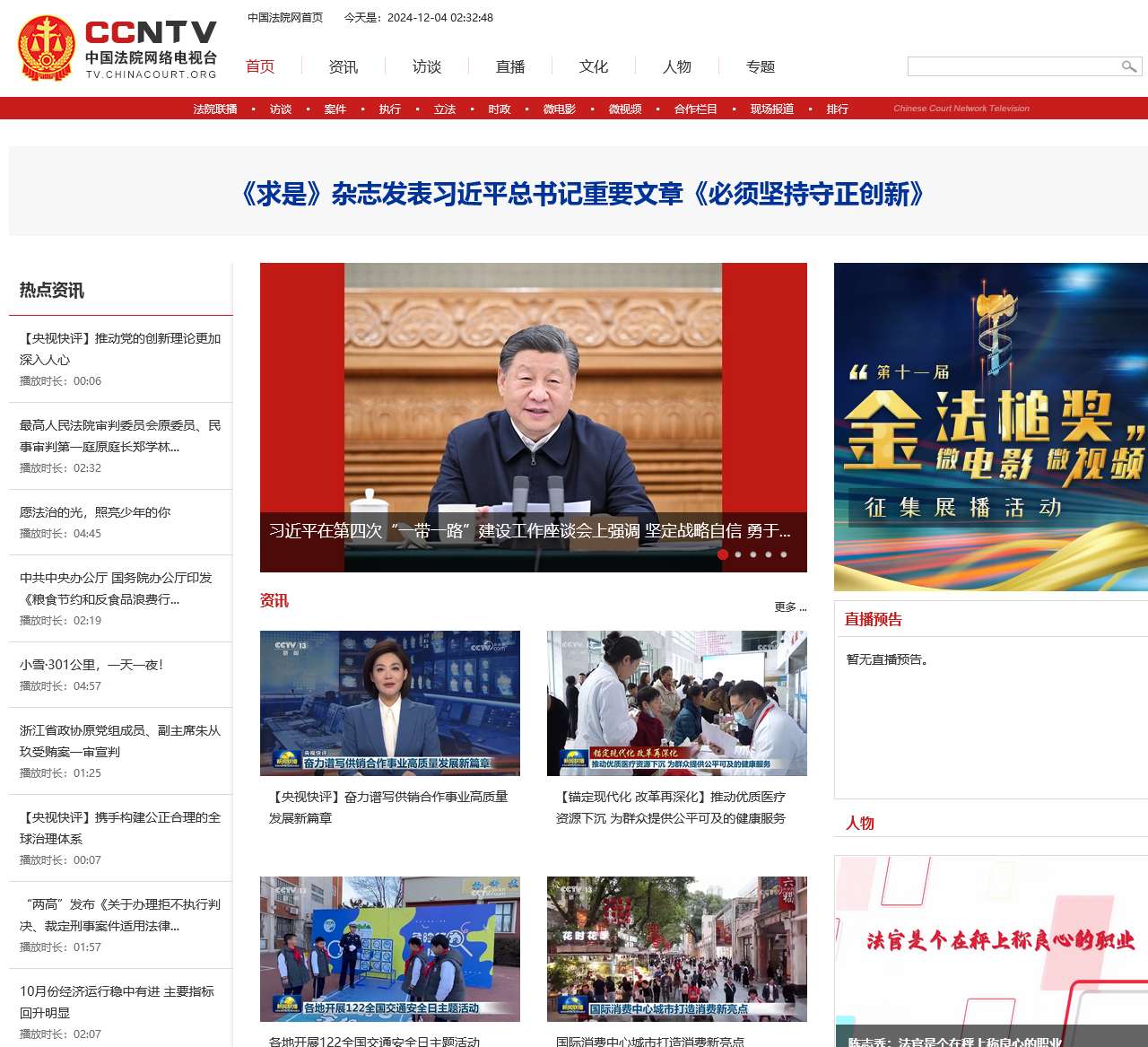This screenshot has height=1047, width=1148.
Task: Open 愿法治的光，照亮少年的你
Action: [95, 512]
